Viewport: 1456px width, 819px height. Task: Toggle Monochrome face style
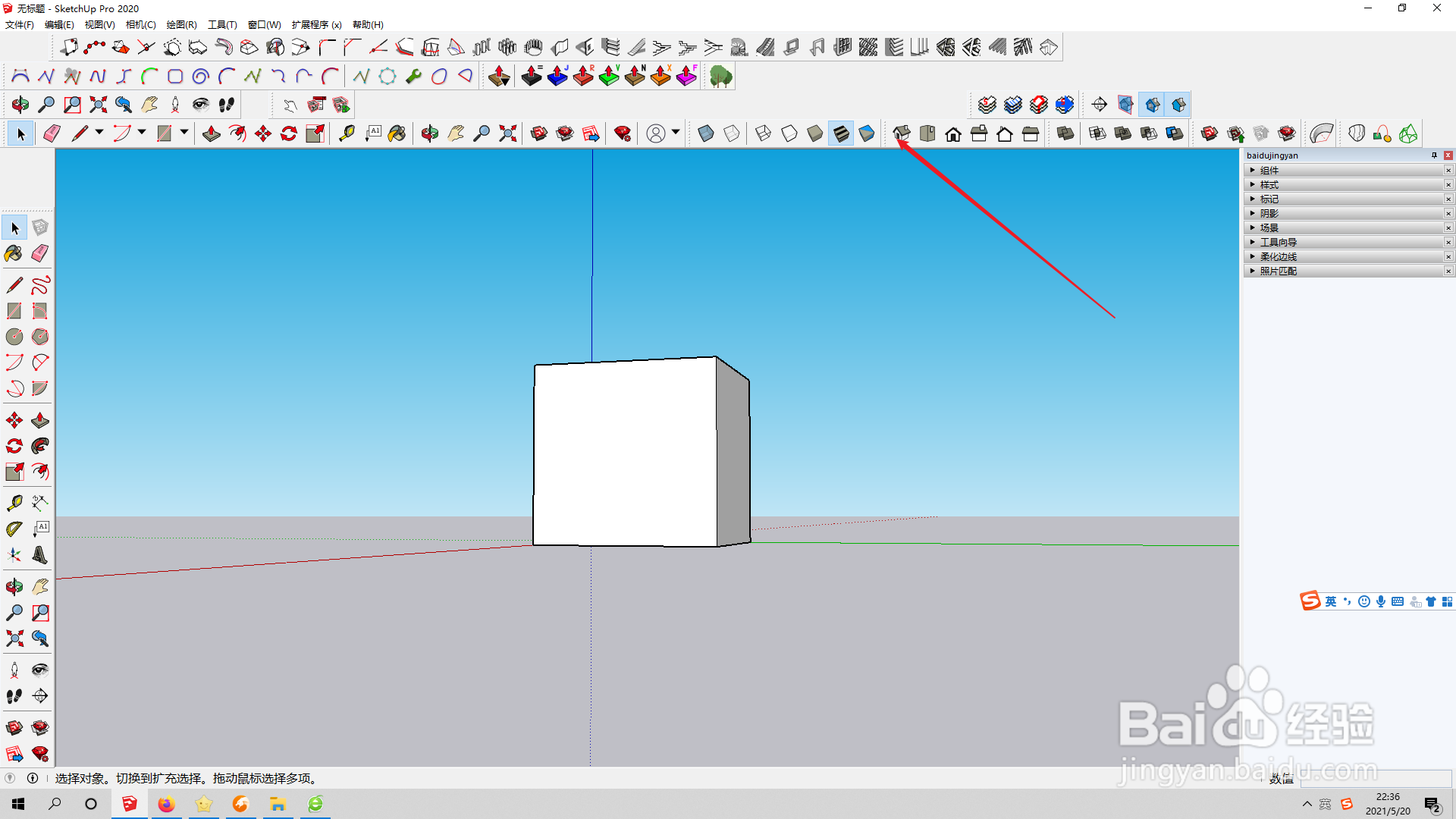click(867, 134)
